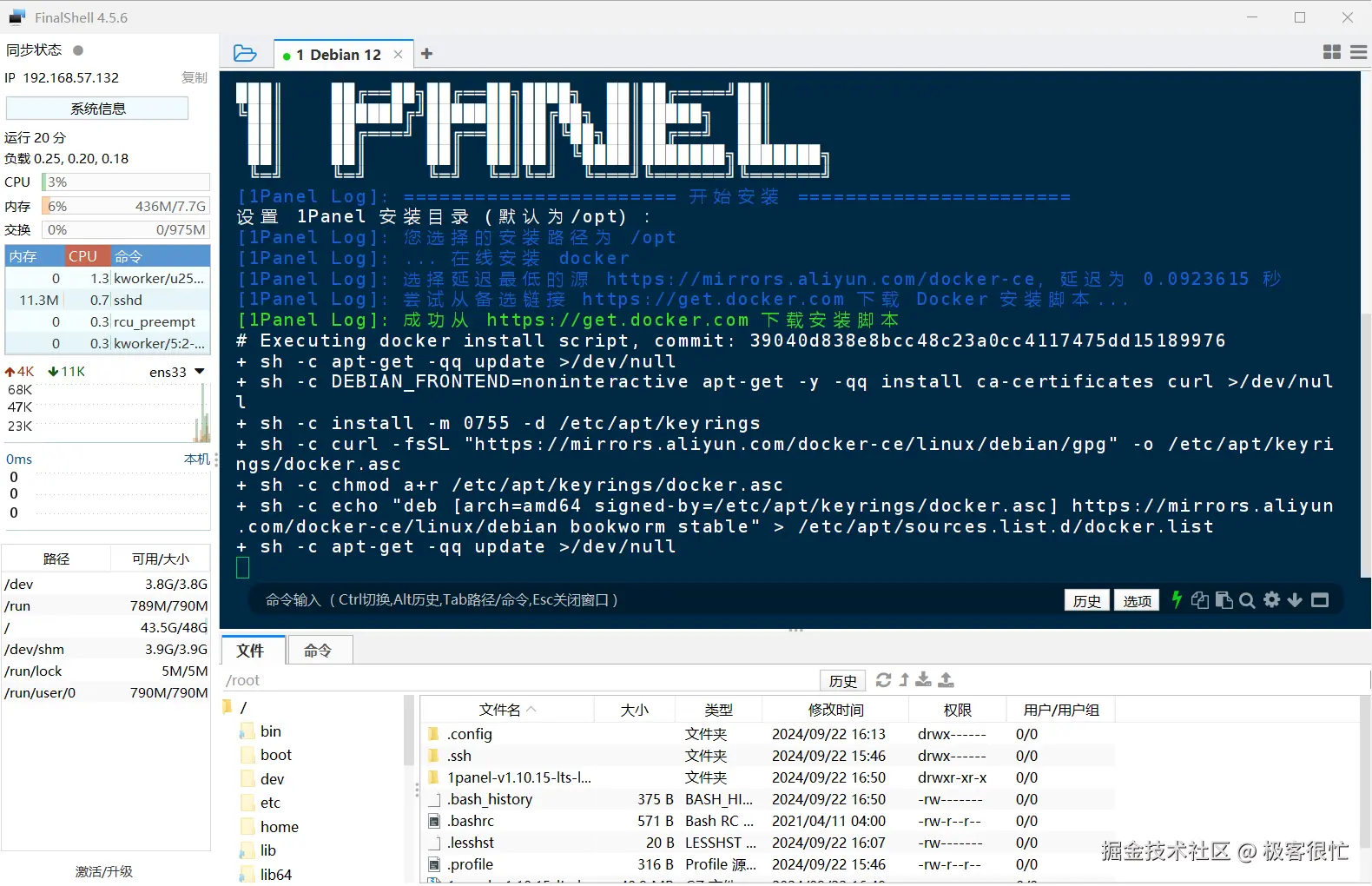The height and width of the screenshot is (886, 1372).
Task: Open the hamburger main menu
Action: point(1359,53)
